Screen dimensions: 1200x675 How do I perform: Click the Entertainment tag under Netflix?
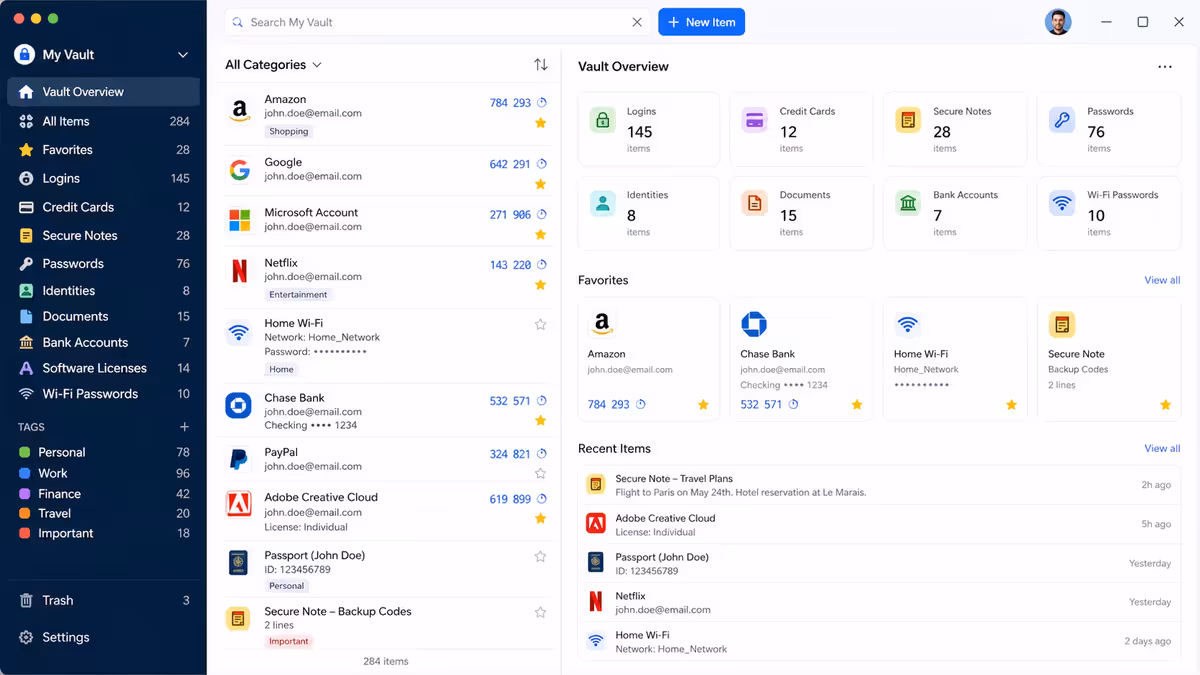[298, 295]
